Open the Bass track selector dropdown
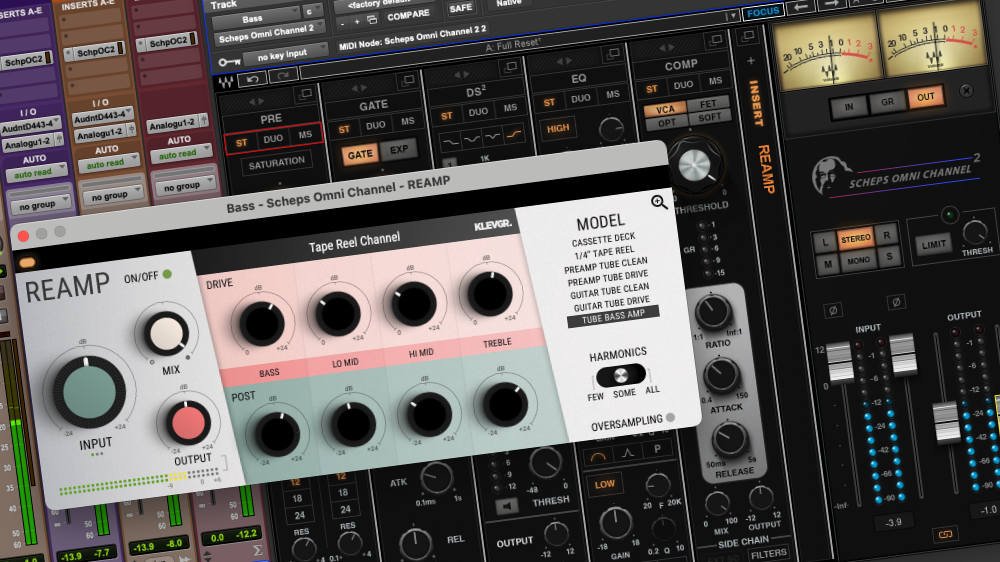 (257, 18)
